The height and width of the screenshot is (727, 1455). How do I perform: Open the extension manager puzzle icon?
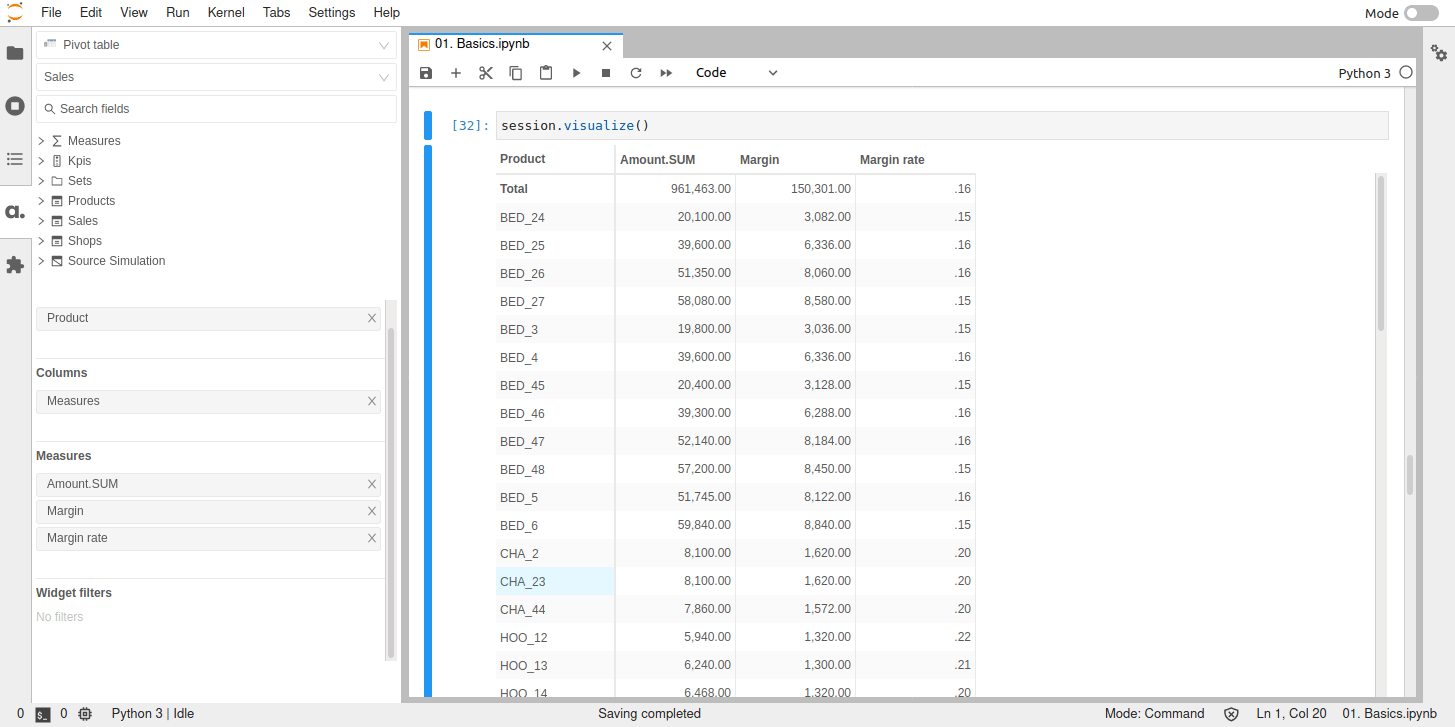pos(15,265)
